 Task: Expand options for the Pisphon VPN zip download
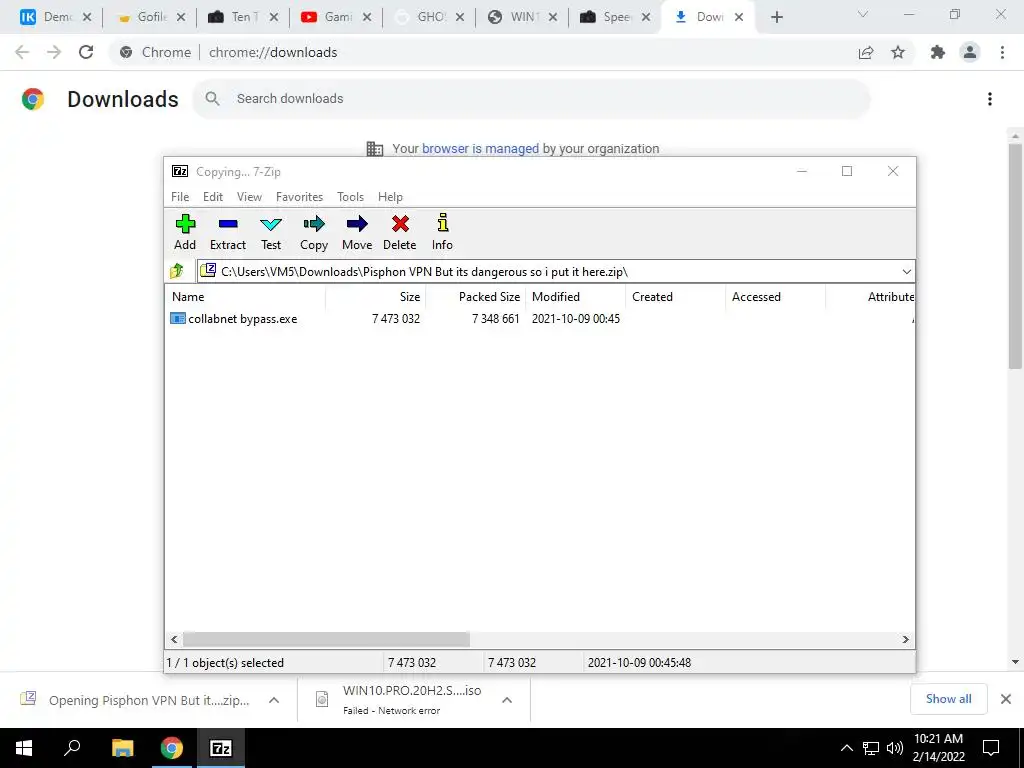click(274, 700)
